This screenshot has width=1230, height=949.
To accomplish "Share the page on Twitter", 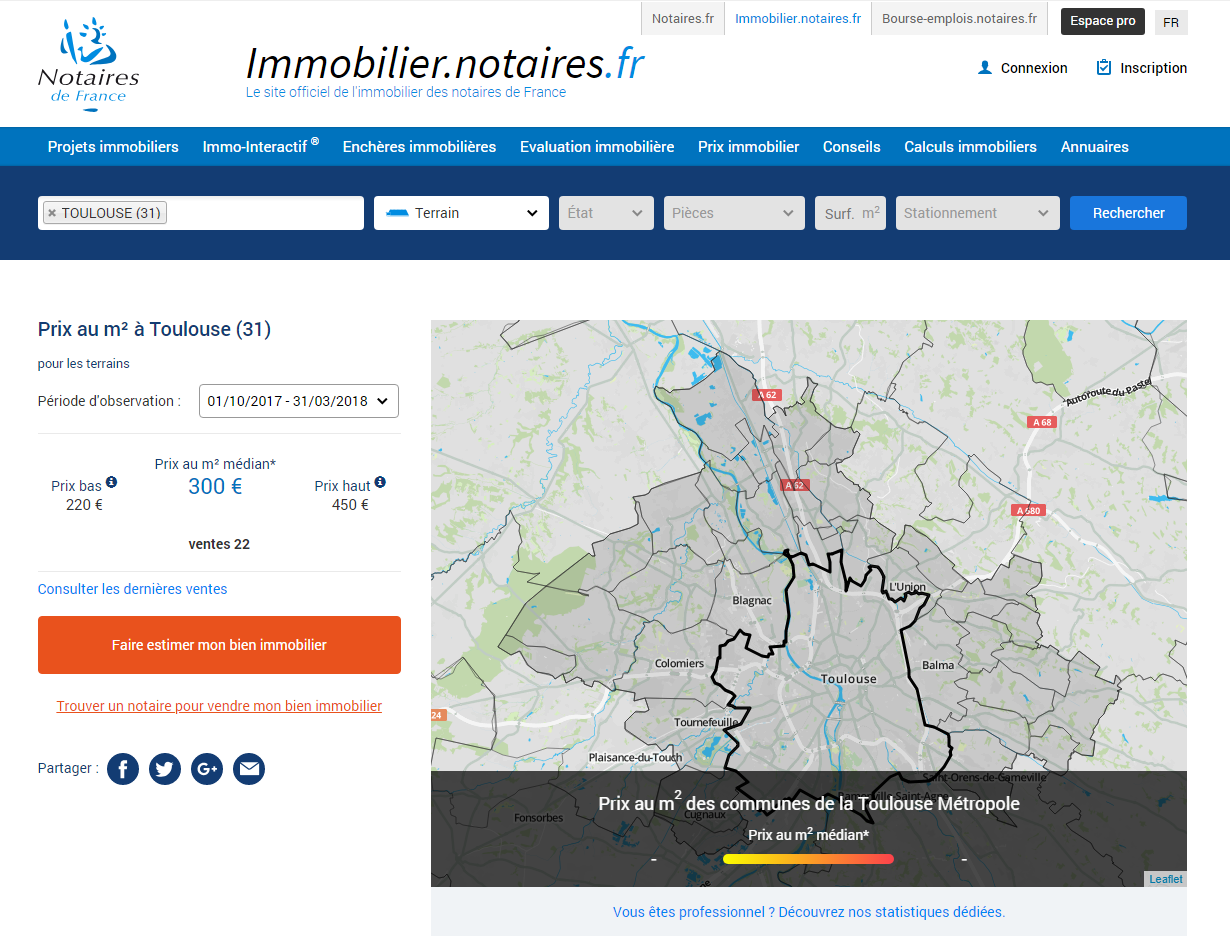I will point(165,769).
